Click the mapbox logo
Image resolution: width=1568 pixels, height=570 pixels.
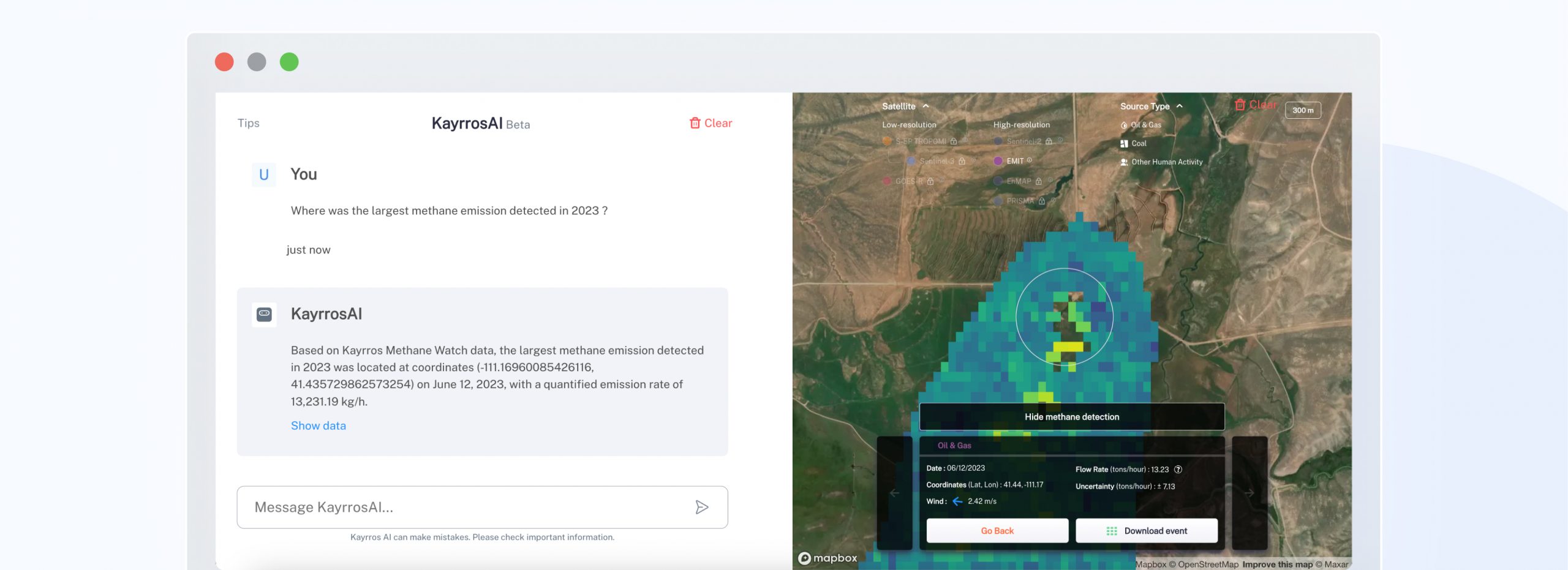click(827, 558)
